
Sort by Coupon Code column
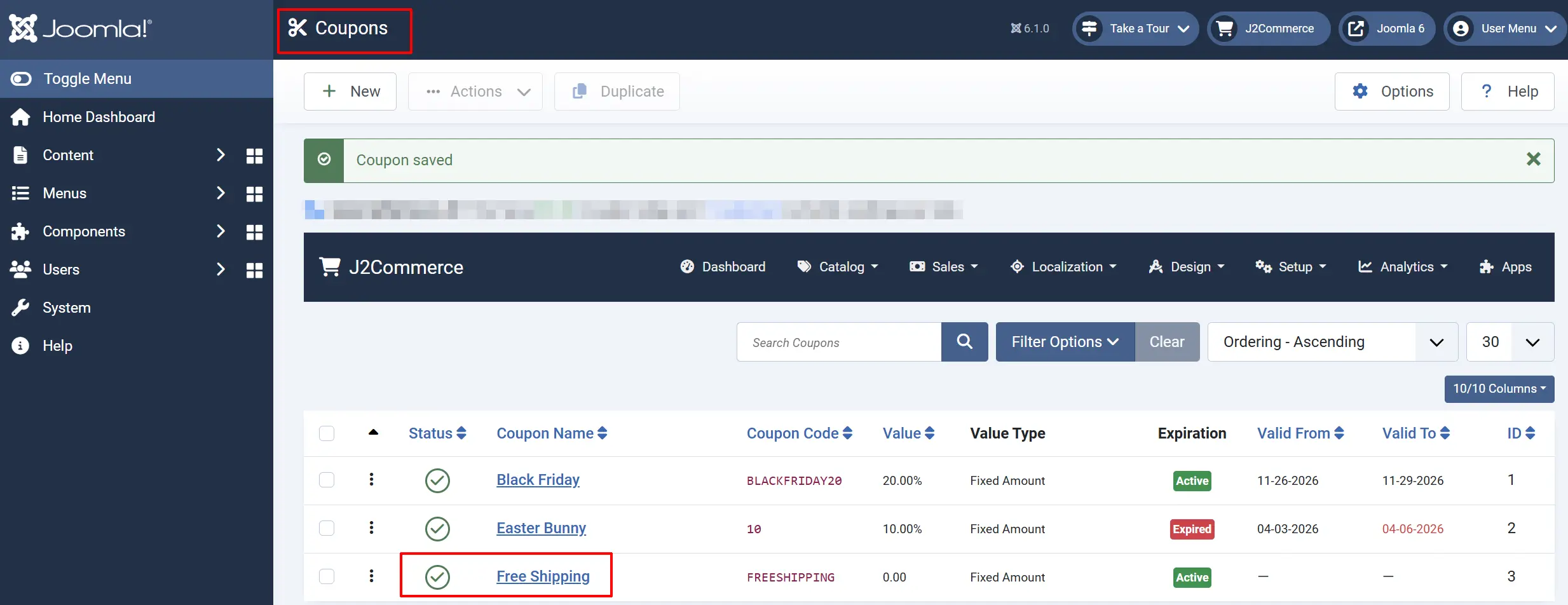(800, 433)
